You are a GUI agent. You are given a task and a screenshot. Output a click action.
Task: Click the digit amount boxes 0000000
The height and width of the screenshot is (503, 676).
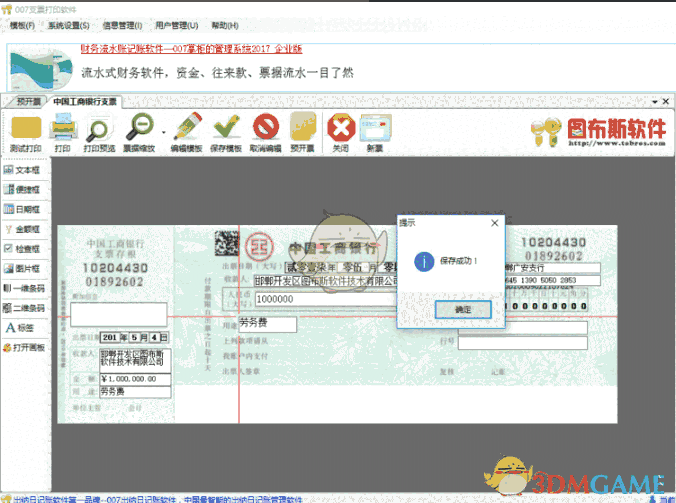(x=545, y=306)
